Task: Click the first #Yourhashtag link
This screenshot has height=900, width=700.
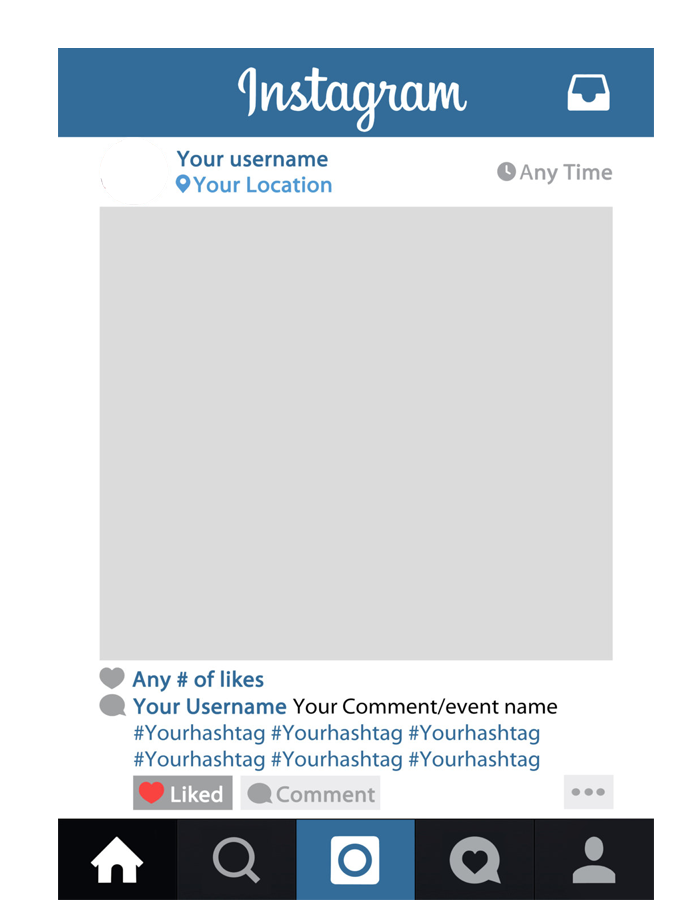Action: (199, 733)
